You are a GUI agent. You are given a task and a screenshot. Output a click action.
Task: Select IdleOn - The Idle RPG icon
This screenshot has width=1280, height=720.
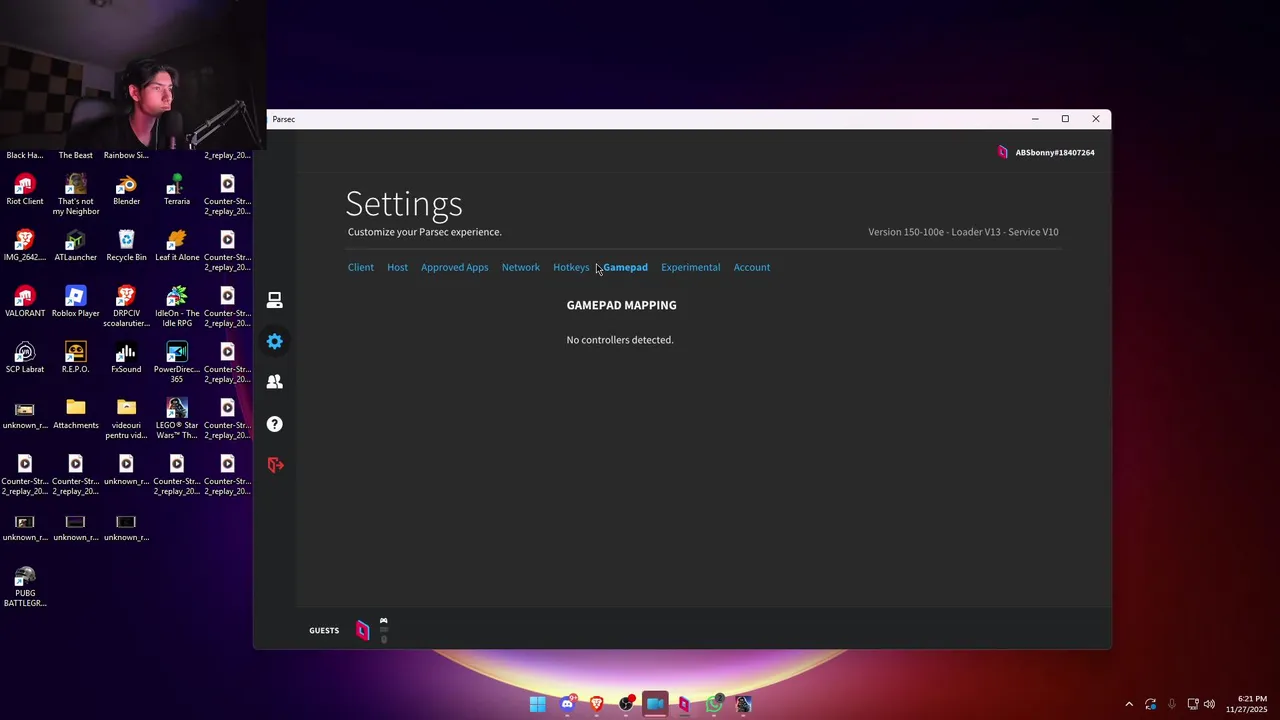[177, 307]
